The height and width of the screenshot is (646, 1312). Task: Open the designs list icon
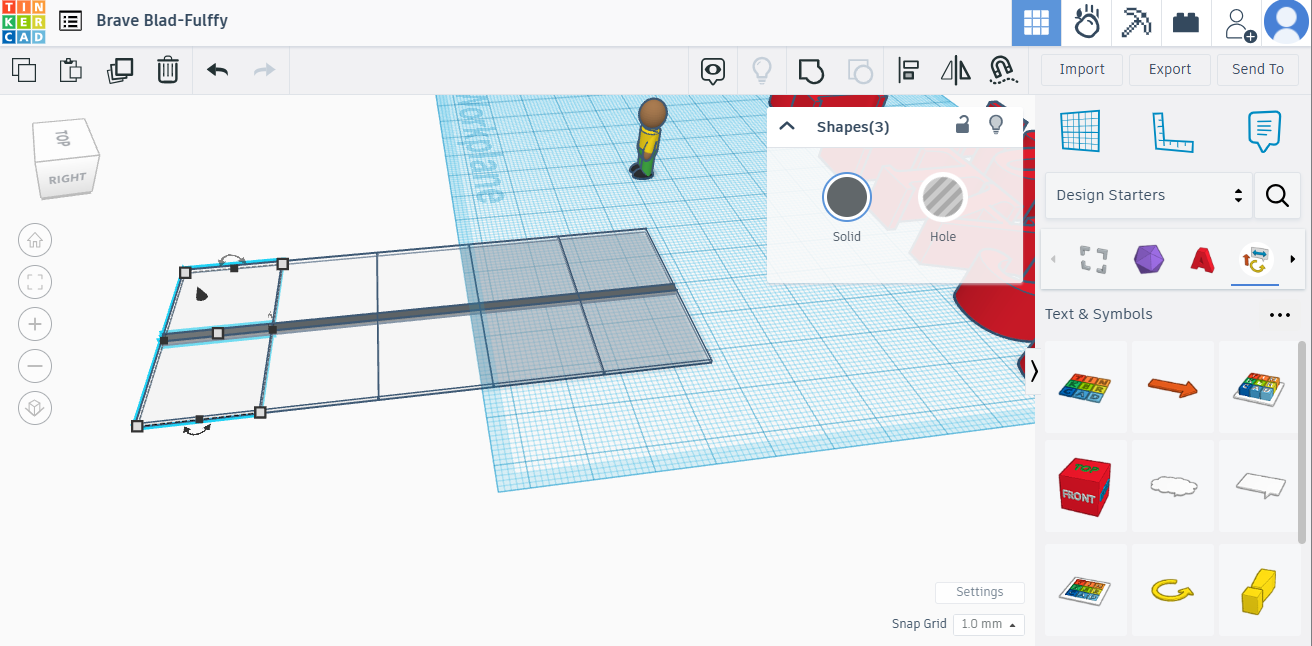[x=70, y=20]
